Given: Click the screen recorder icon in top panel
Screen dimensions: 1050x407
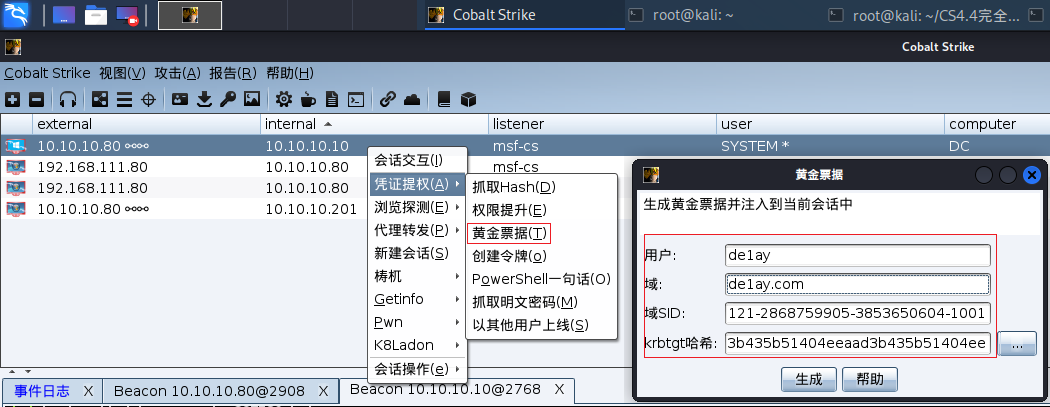Looking at the screenshot, I should 127,15.
